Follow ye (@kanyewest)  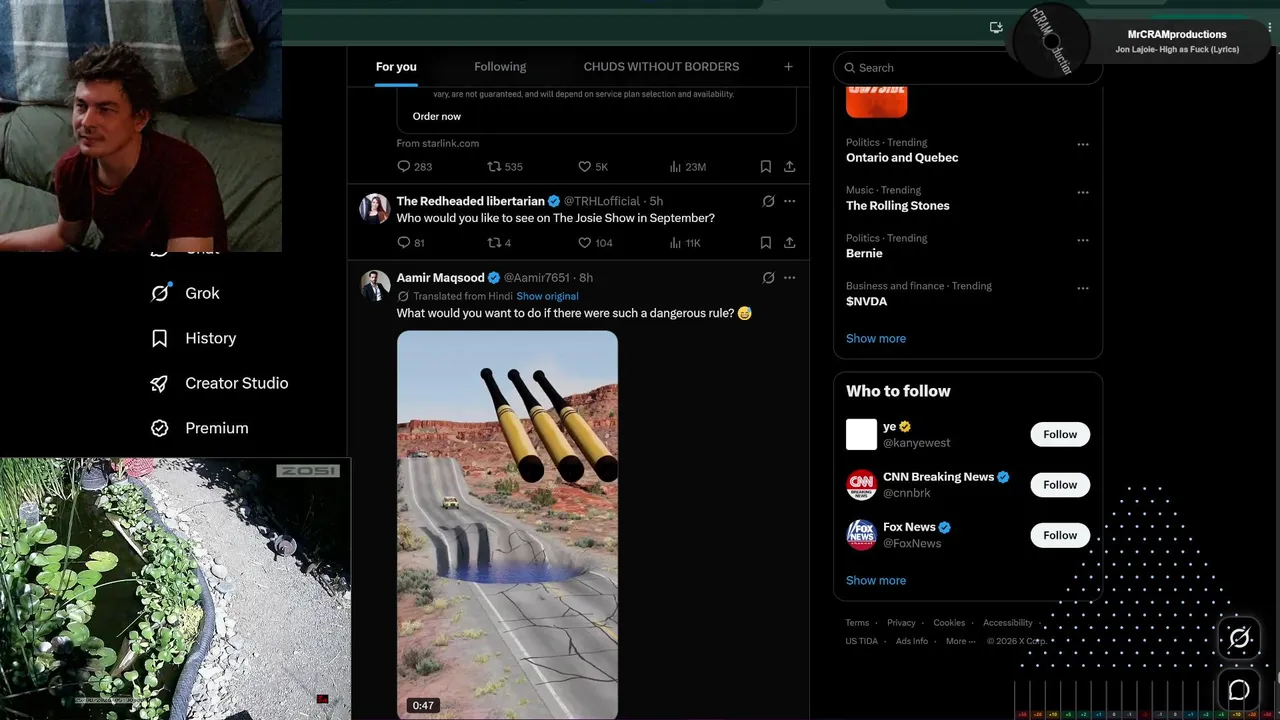1060,435
